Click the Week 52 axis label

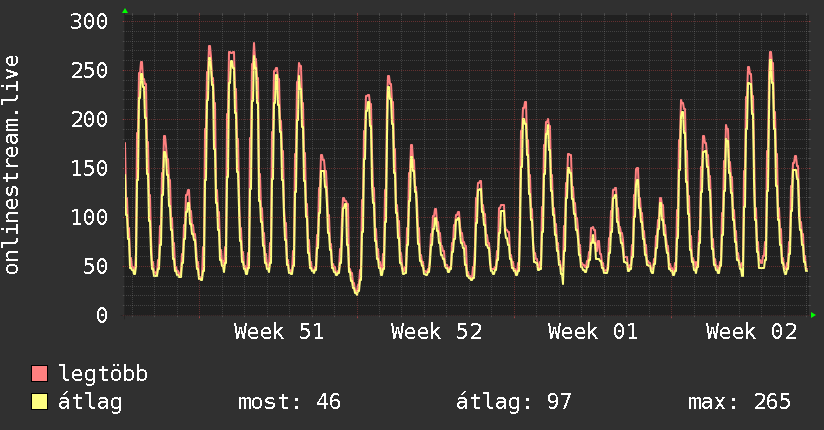click(437, 332)
